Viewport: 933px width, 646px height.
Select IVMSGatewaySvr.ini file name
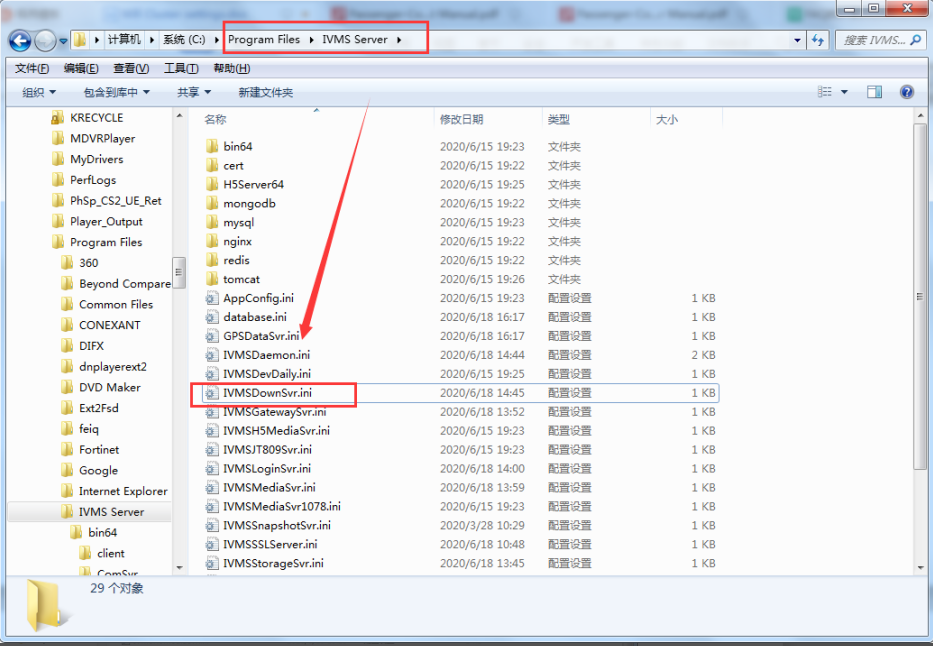point(274,412)
